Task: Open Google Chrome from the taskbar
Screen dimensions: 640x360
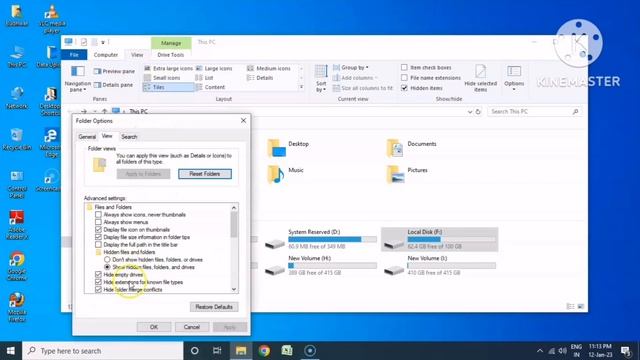Action: 264,351
